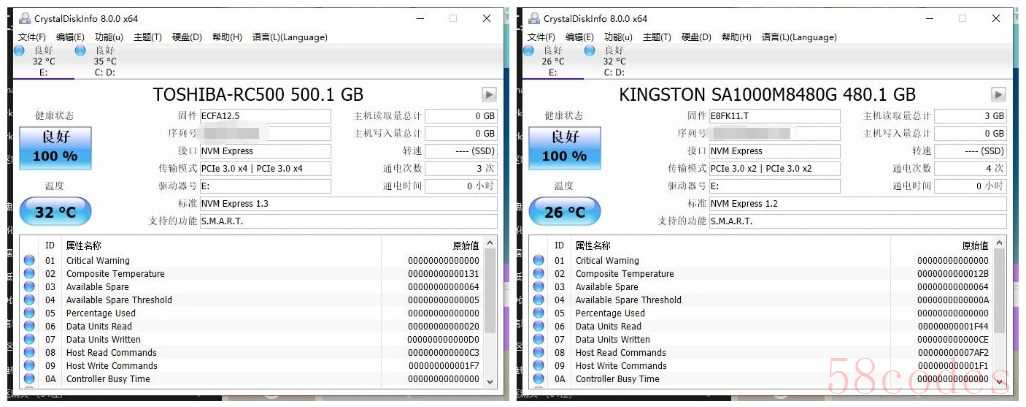This screenshot has width=1026, height=407.
Task: Click status circle for Critical Warning in TOSHIBA window
Action: pos(29,260)
